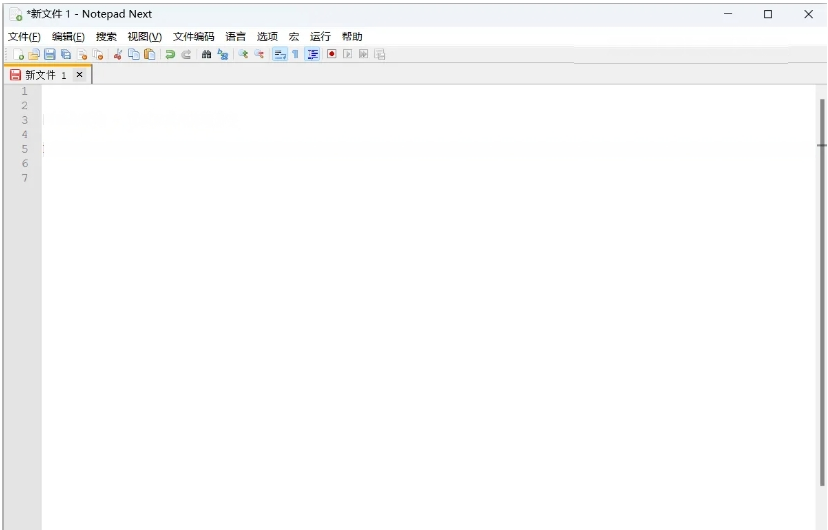828x530 pixels.
Task: Start macro recording with red dot icon
Action: coord(332,54)
